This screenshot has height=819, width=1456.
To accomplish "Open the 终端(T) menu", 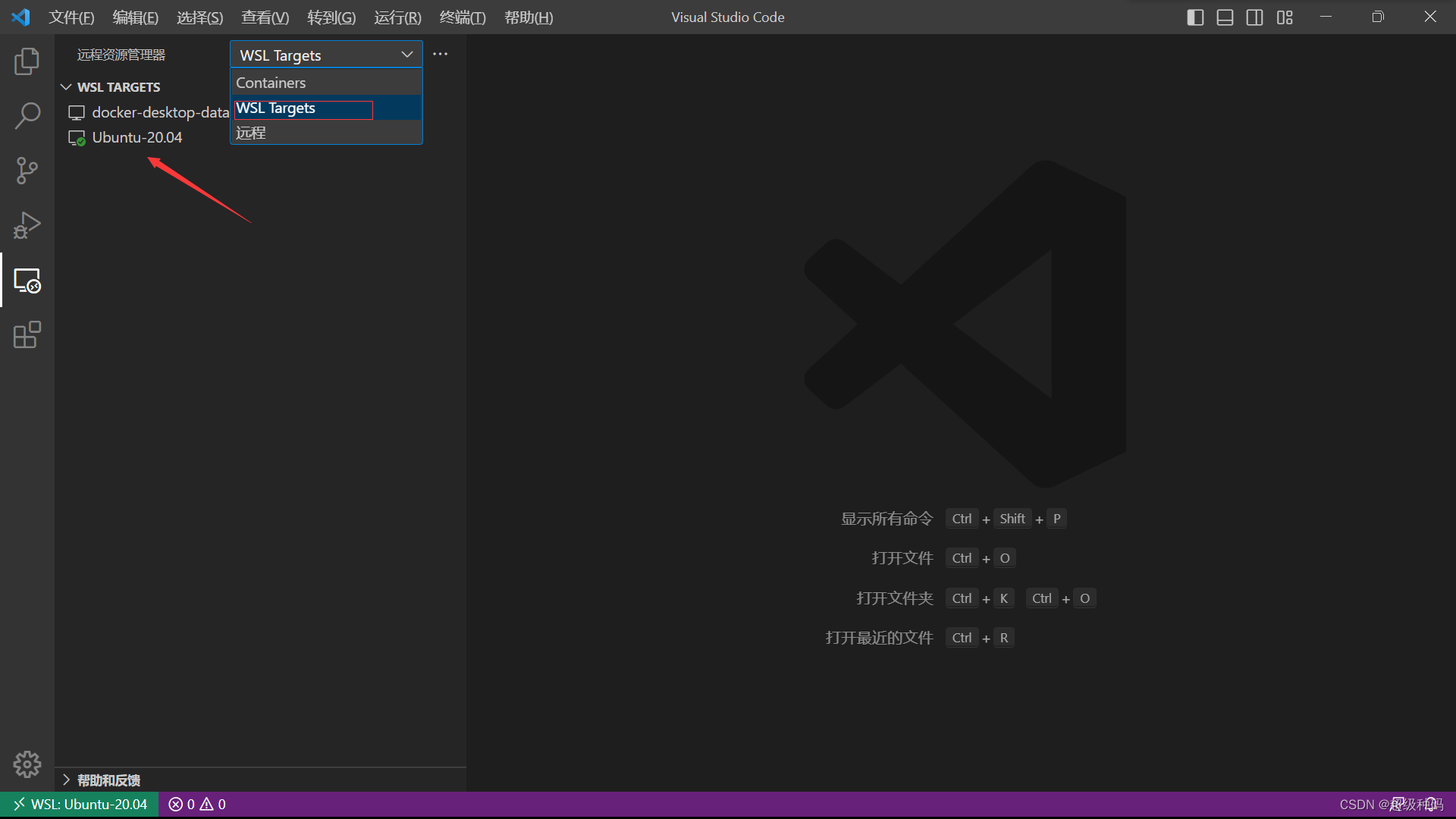I will 462,17.
